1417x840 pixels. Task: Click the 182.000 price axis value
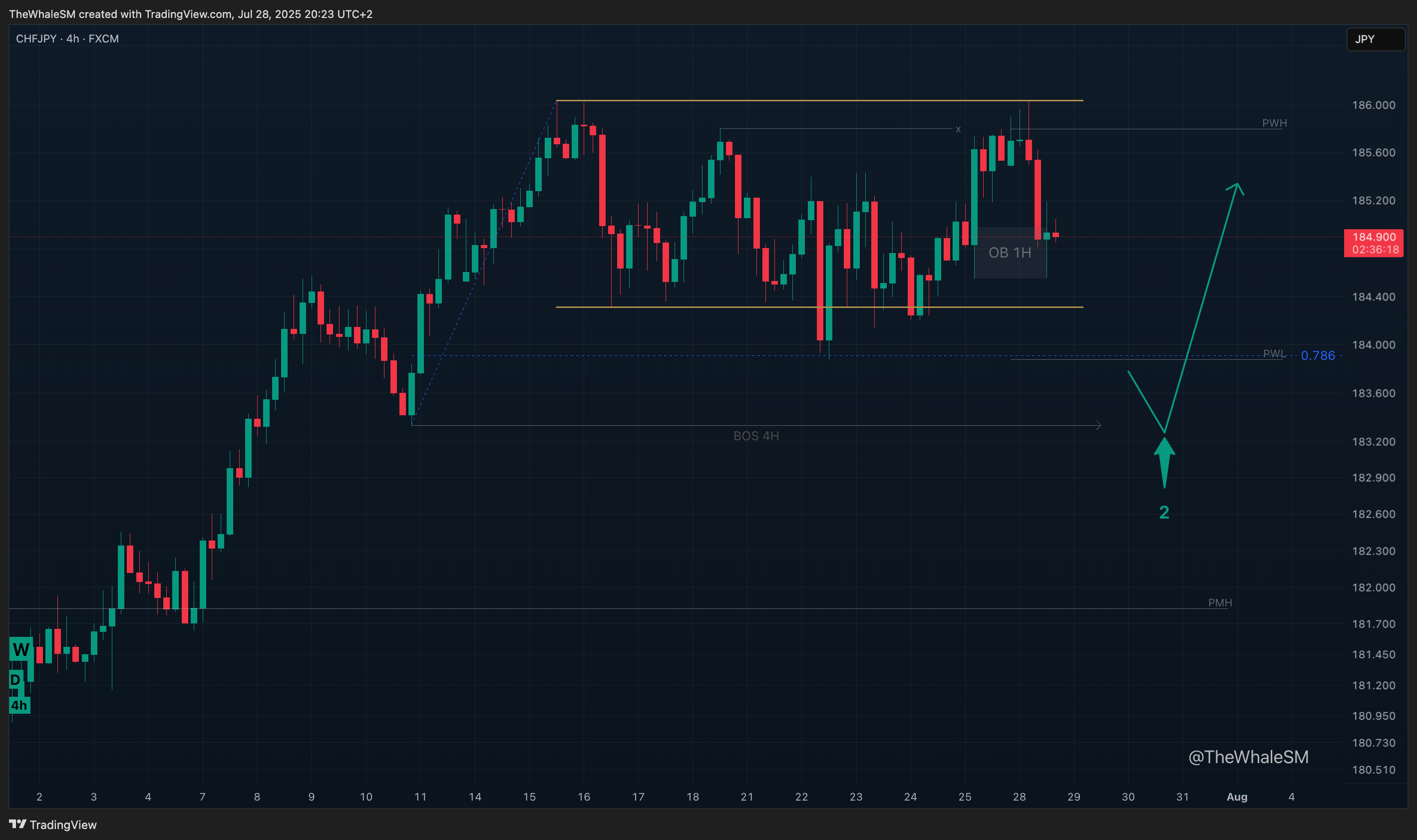click(x=1374, y=587)
